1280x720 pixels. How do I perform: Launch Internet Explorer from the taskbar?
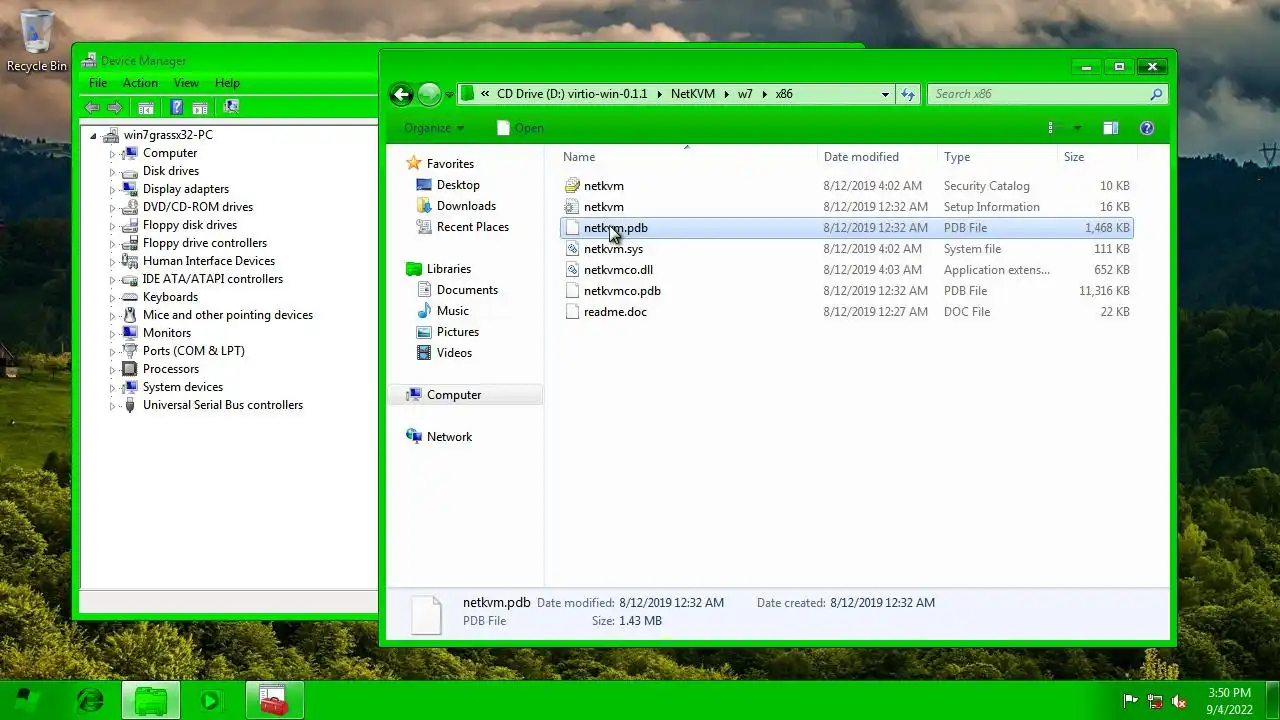[90, 700]
